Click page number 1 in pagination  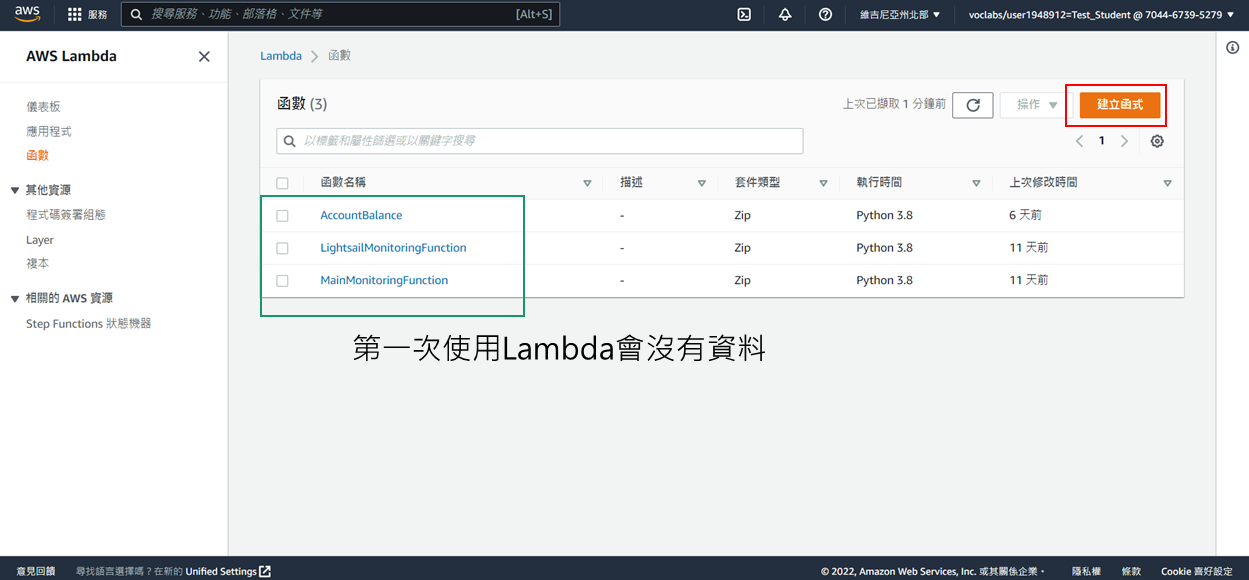click(x=1102, y=141)
